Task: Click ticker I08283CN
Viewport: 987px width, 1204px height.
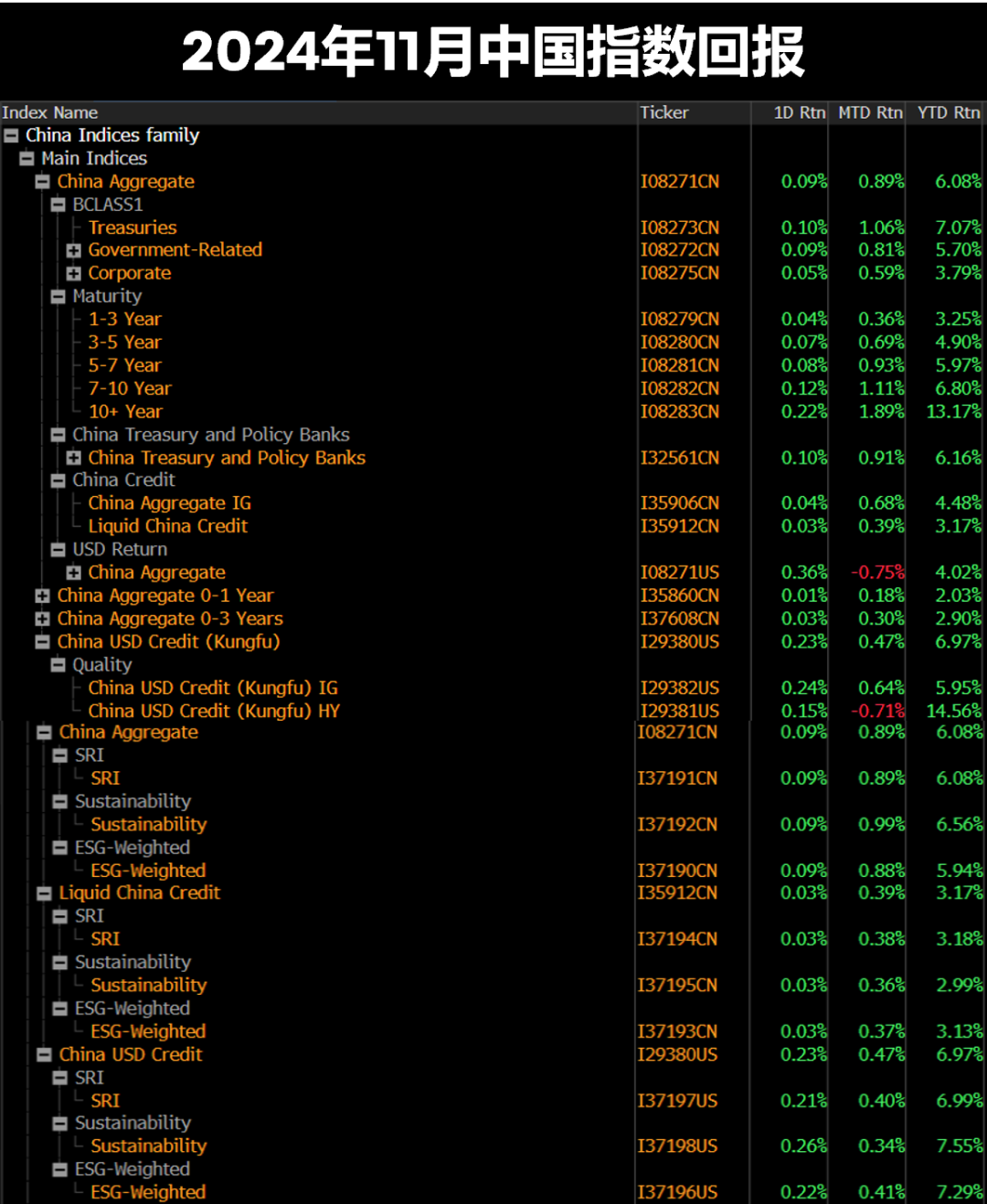Action: [x=679, y=411]
